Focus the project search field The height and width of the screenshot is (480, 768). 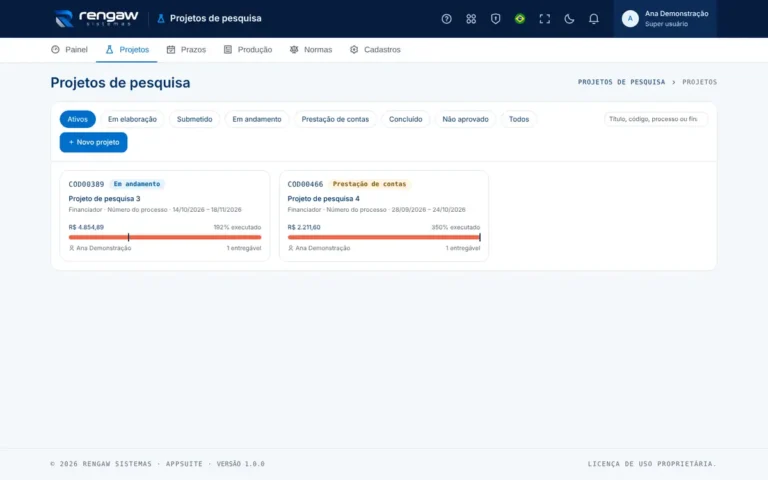click(x=656, y=119)
